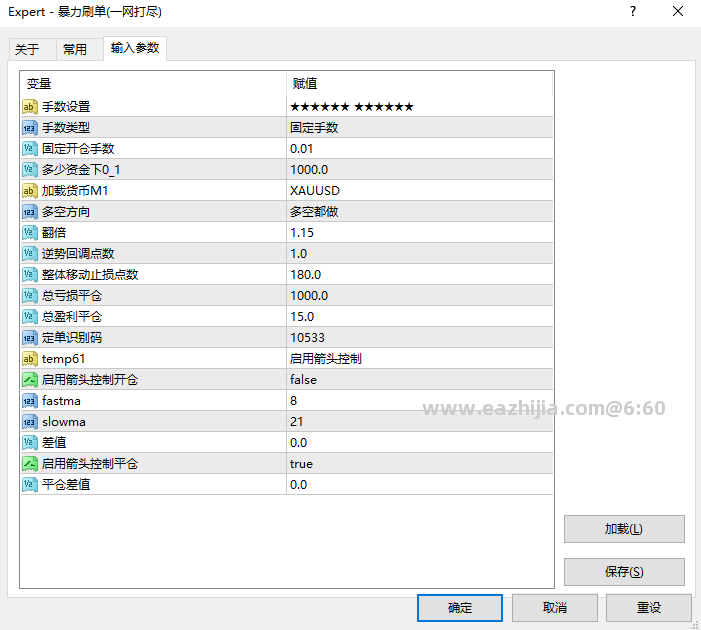Click the integer icon beside 定单识别码
Image resolution: width=701 pixels, height=630 pixels.
pos(30,338)
